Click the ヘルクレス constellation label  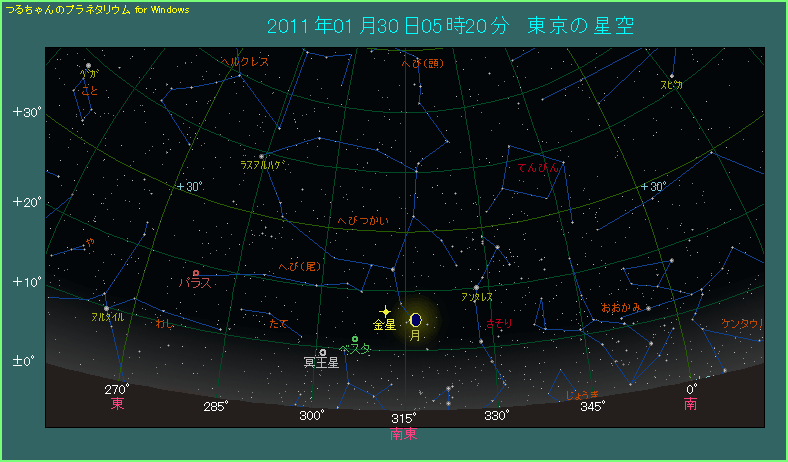coord(245,62)
